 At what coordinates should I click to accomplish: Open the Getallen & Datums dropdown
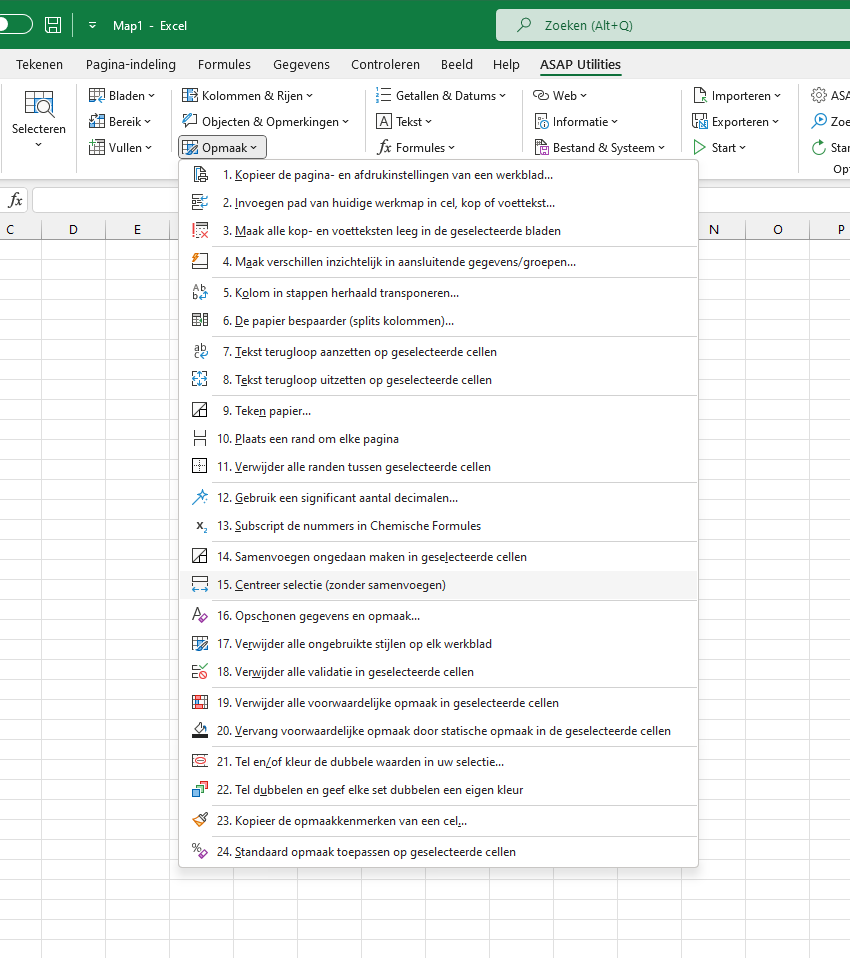click(x=441, y=96)
